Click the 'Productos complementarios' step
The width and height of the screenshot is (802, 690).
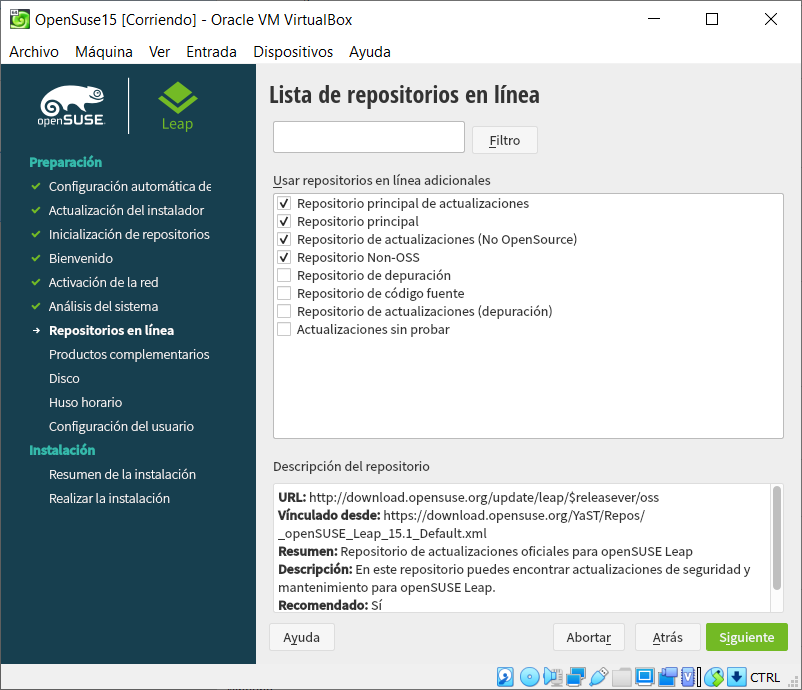129,354
